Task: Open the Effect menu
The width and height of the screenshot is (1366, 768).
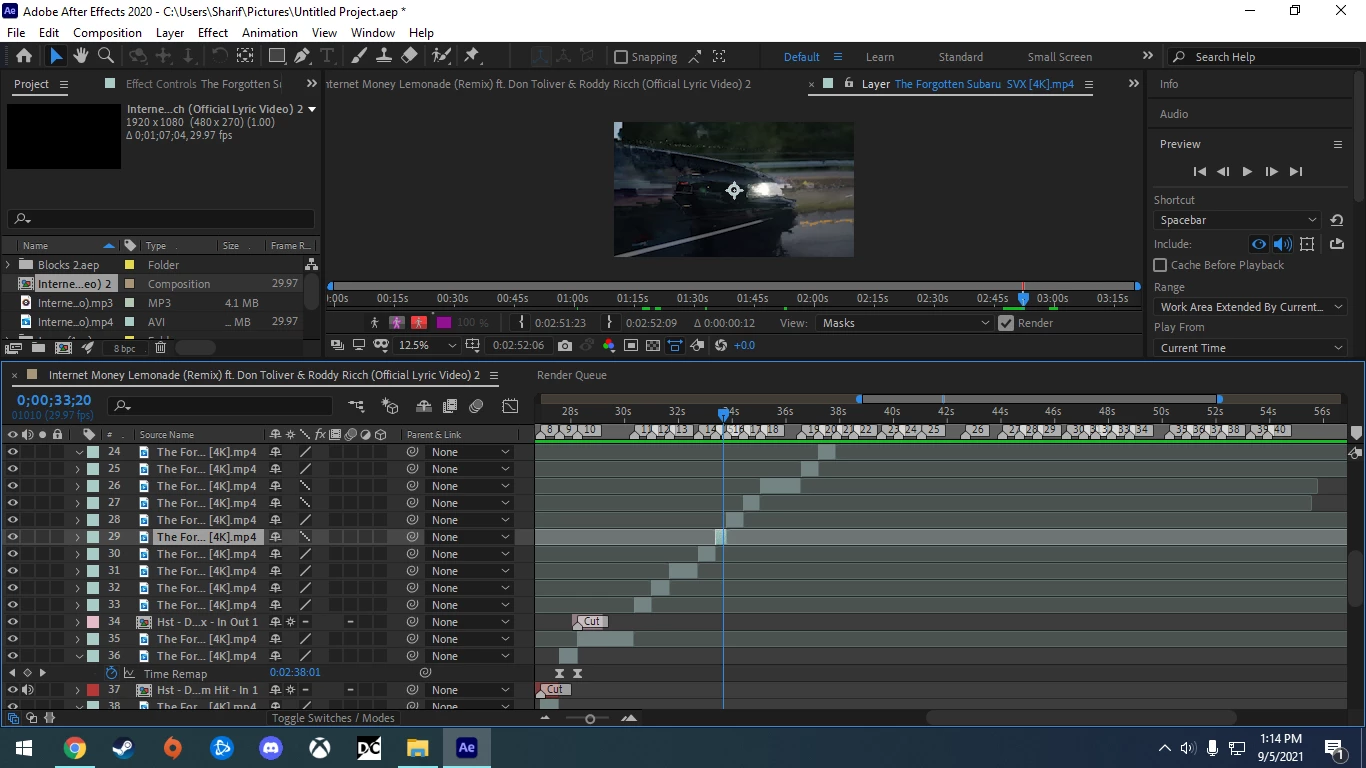Action: (213, 33)
